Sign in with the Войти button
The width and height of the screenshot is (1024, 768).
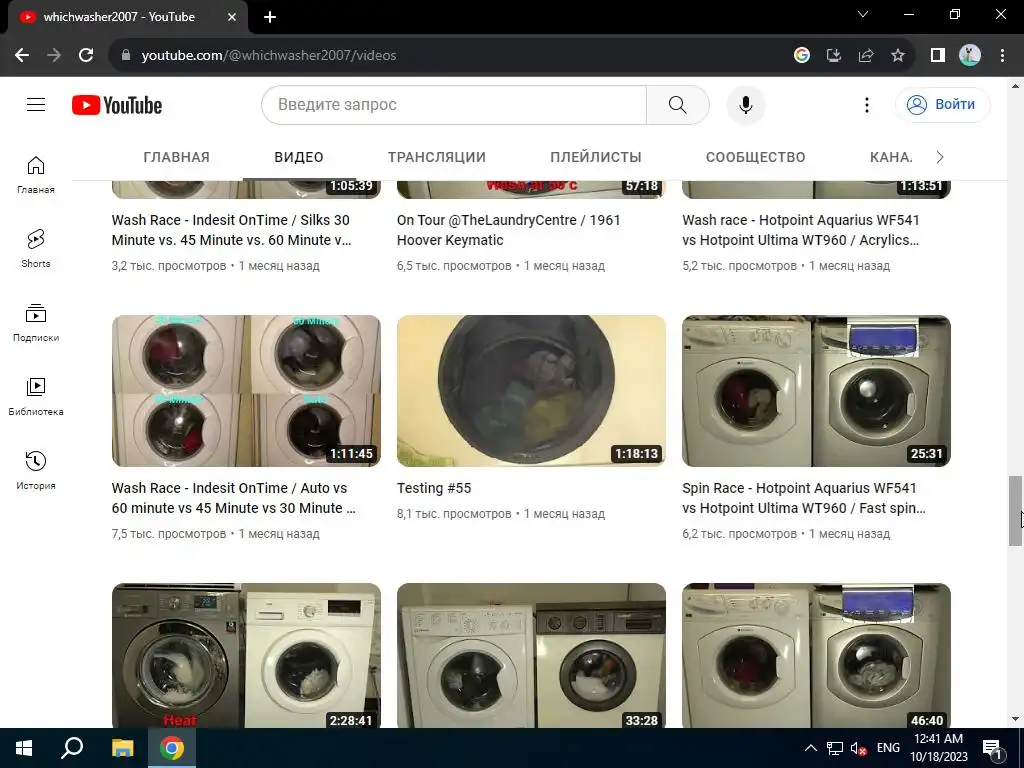(x=942, y=104)
